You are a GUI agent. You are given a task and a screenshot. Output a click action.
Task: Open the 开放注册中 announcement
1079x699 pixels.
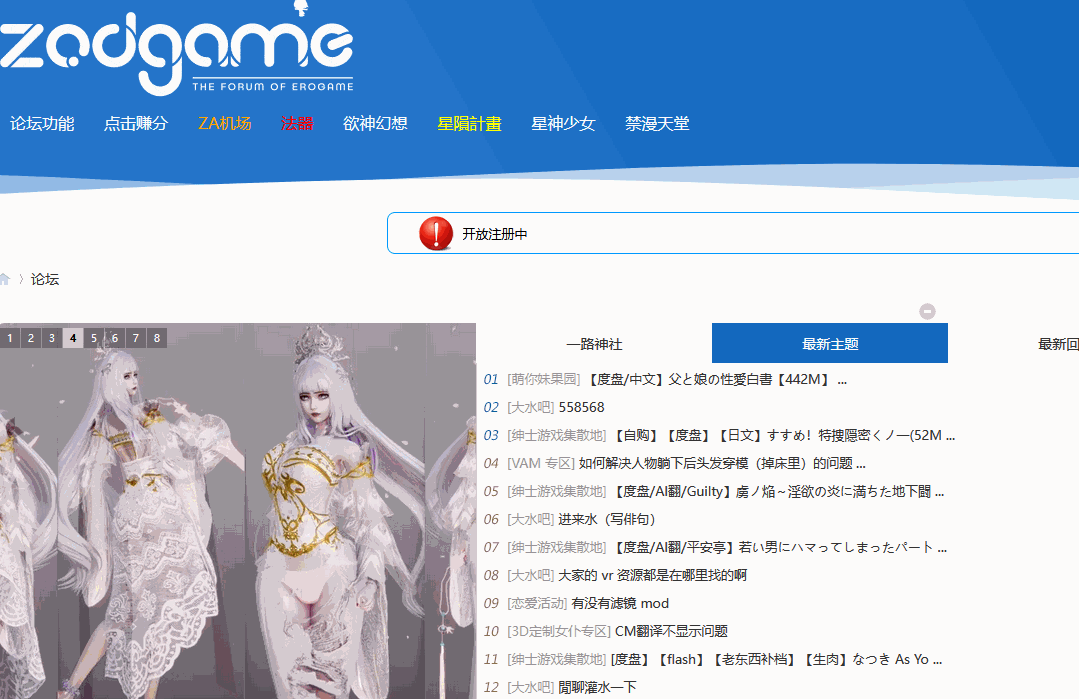[494, 234]
